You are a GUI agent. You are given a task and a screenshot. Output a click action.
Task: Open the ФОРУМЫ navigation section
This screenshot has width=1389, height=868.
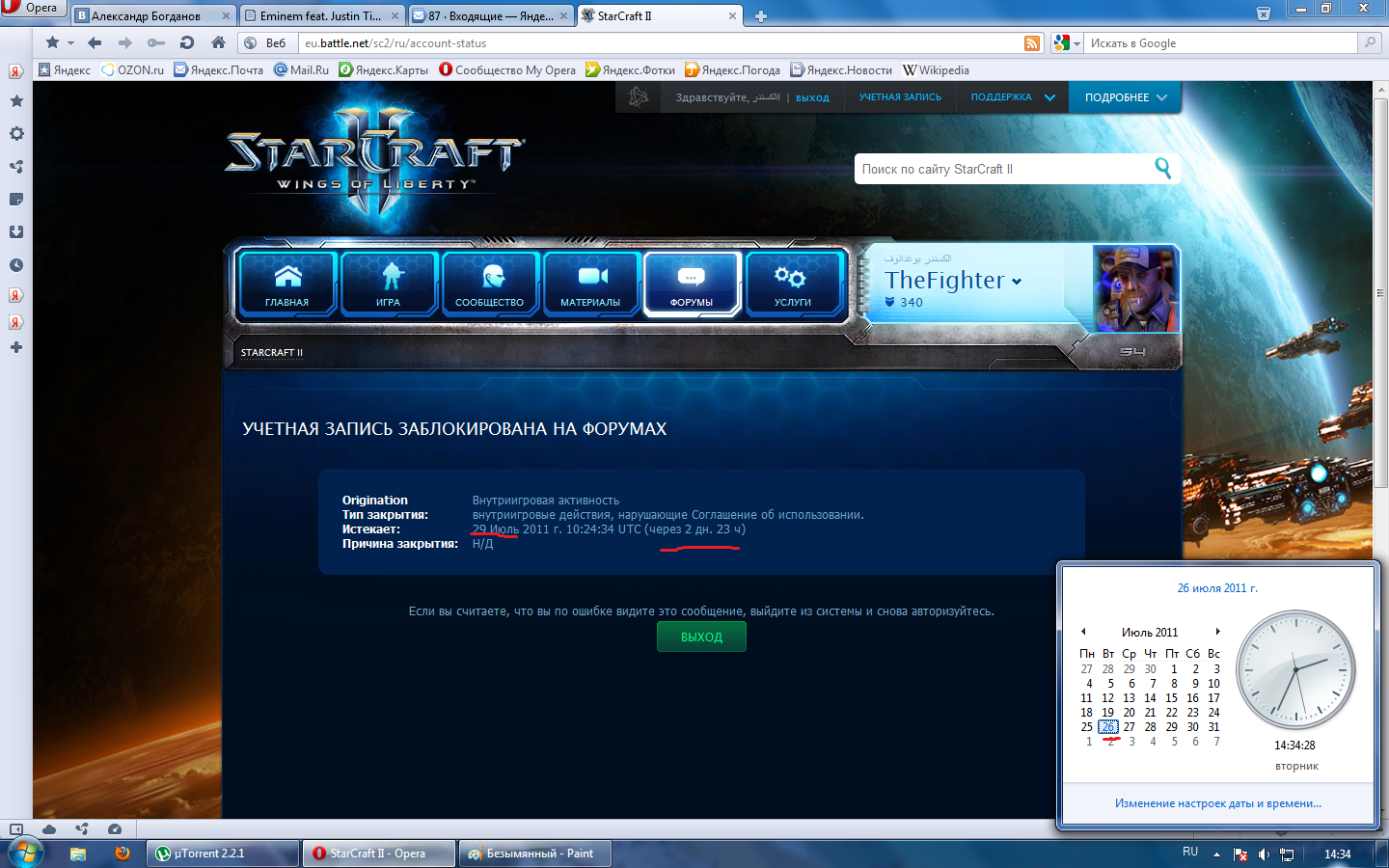coord(692,284)
